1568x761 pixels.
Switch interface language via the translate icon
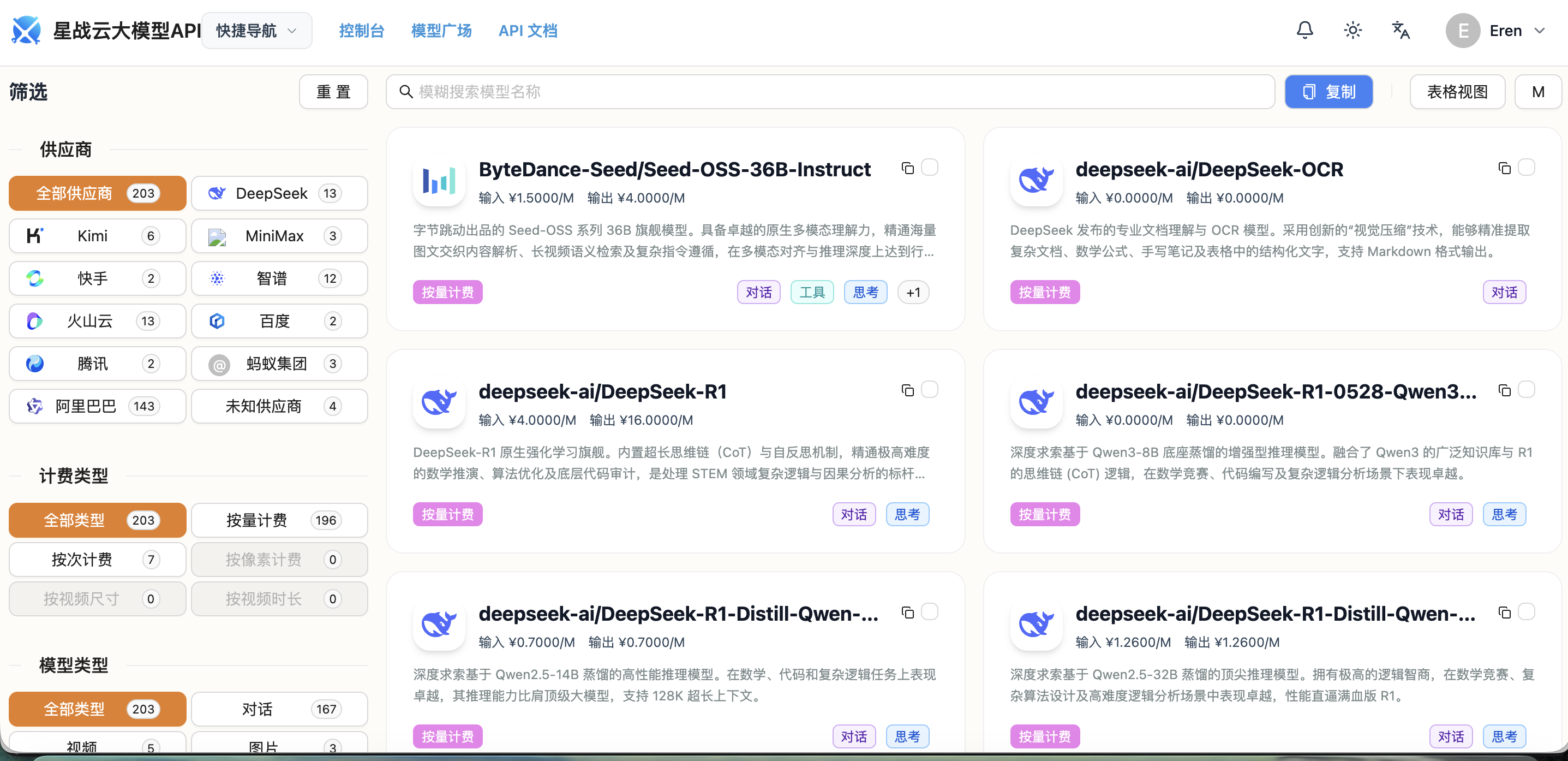point(1400,30)
